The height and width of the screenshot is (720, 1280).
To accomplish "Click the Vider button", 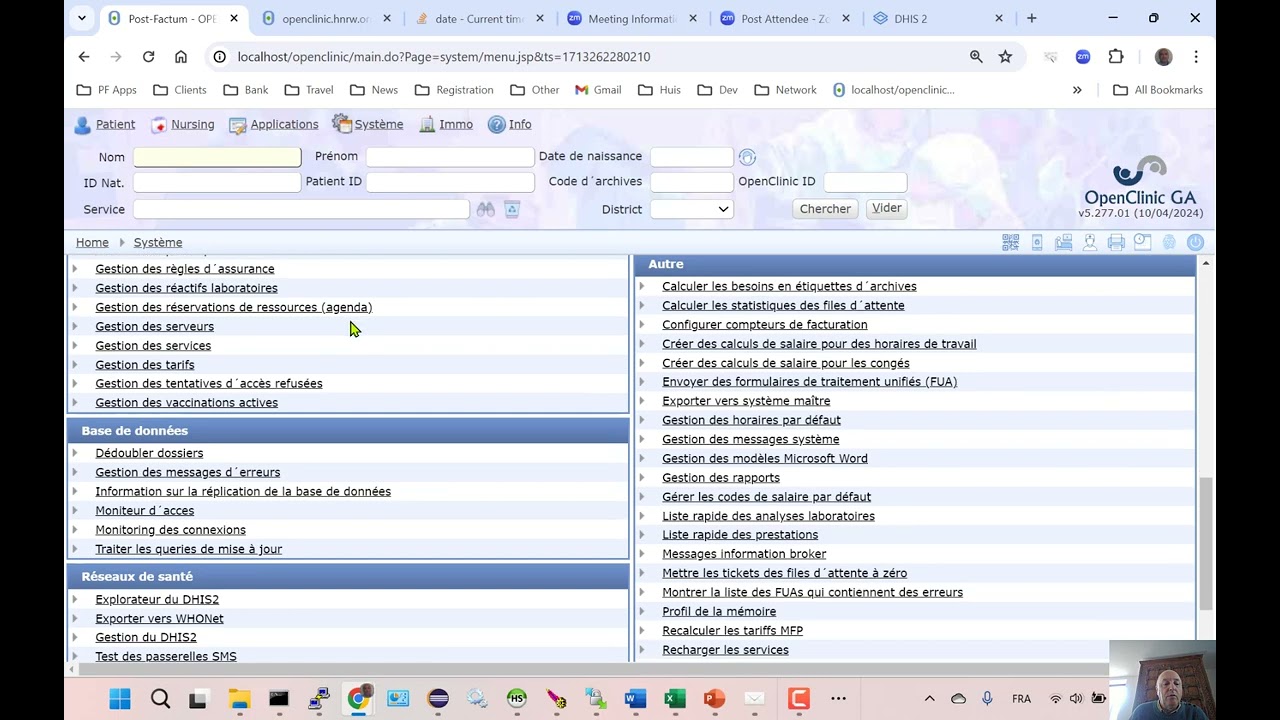I will (x=887, y=208).
